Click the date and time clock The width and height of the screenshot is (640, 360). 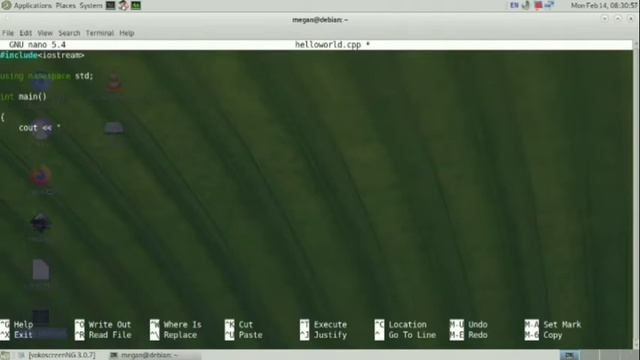click(604, 5)
